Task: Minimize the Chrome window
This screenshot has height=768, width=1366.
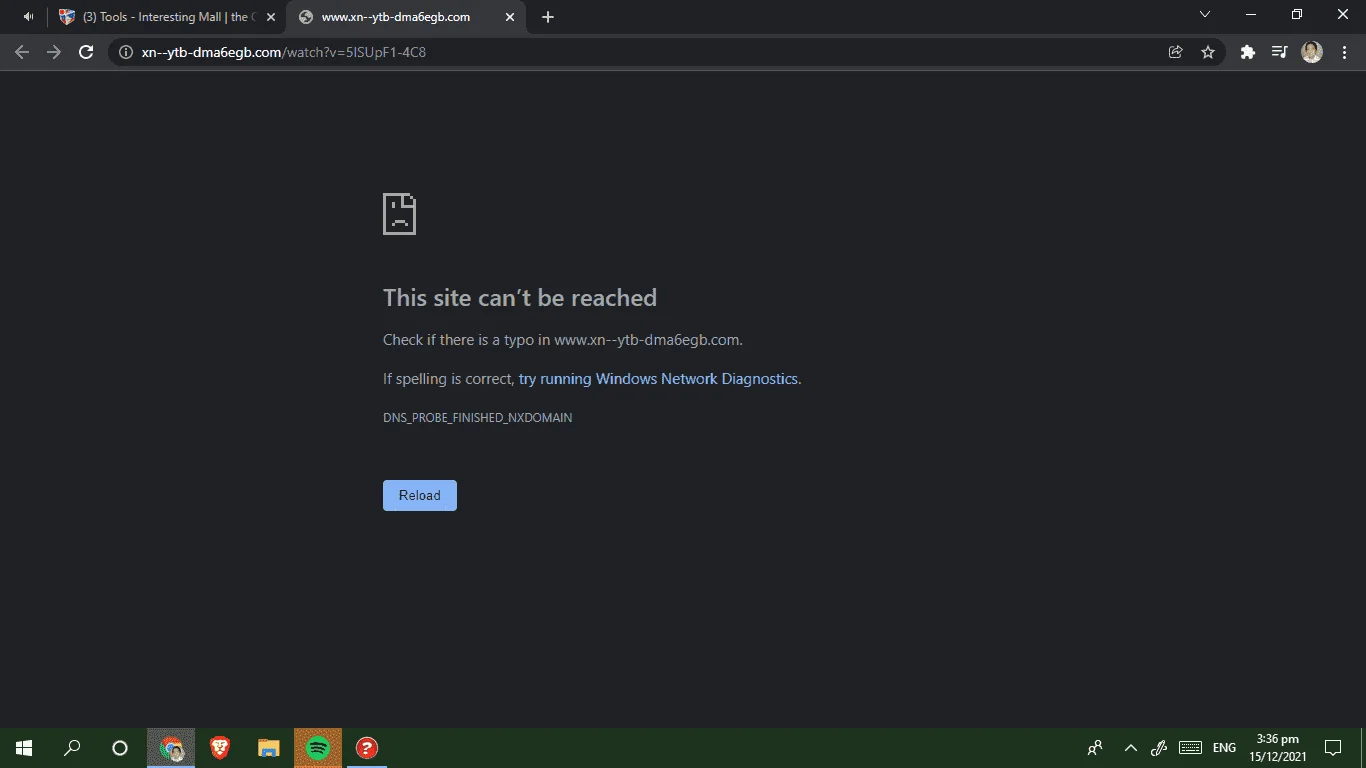Action: coord(1251,15)
